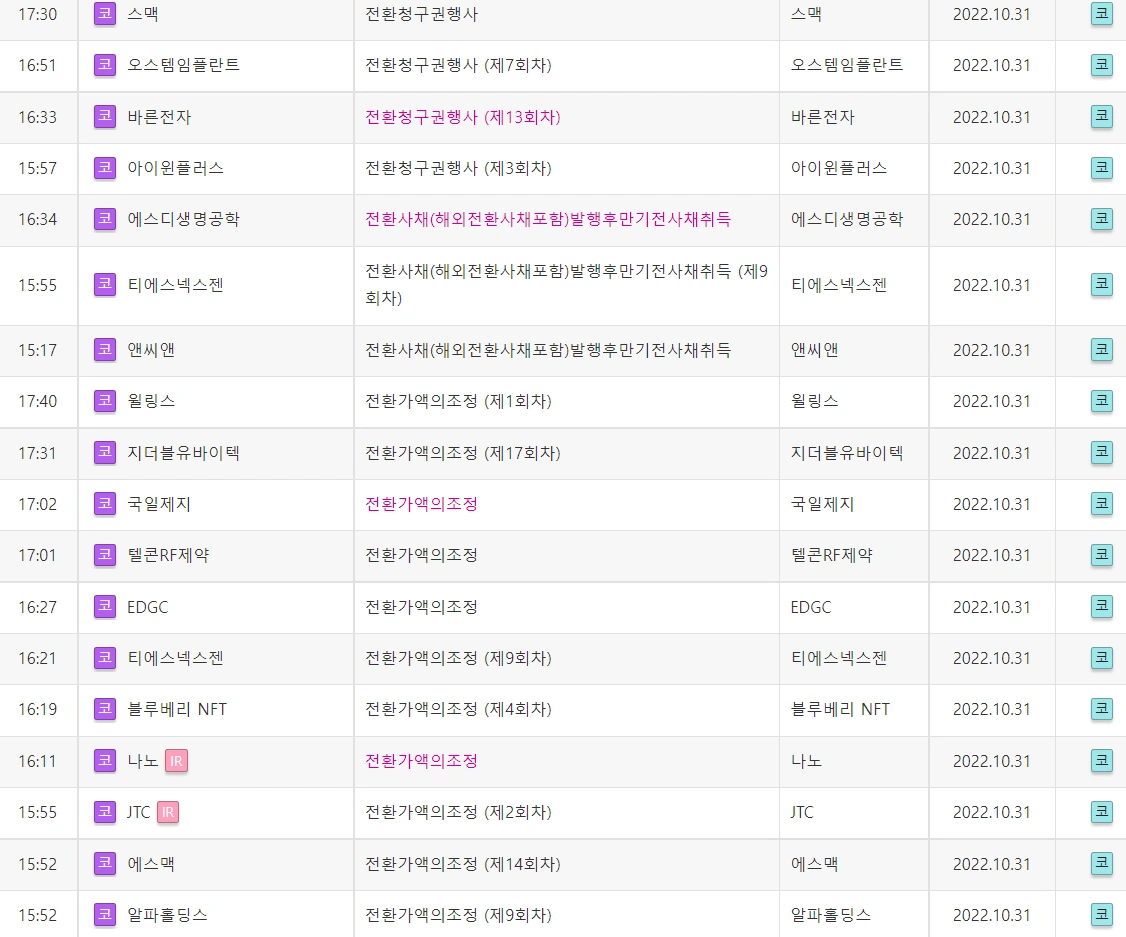Click the 16:51 time cell
This screenshot has width=1126, height=937.
coord(37,65)
